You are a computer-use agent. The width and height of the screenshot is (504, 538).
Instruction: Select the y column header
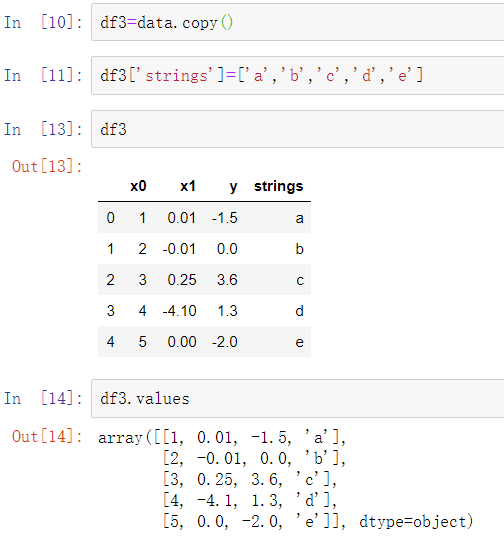pos(233,187)
